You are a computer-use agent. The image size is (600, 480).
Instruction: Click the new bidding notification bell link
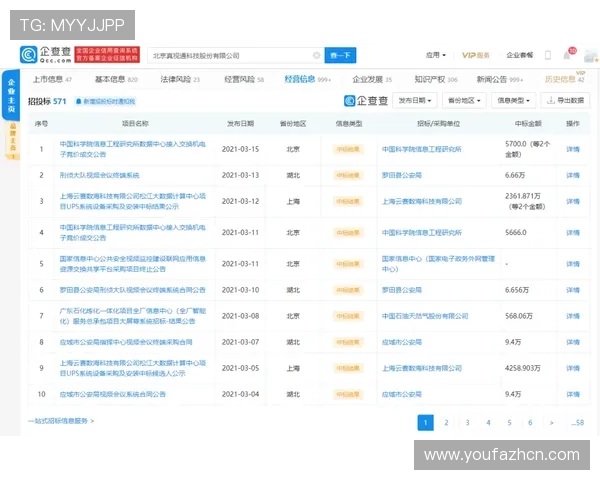point(105,101)
